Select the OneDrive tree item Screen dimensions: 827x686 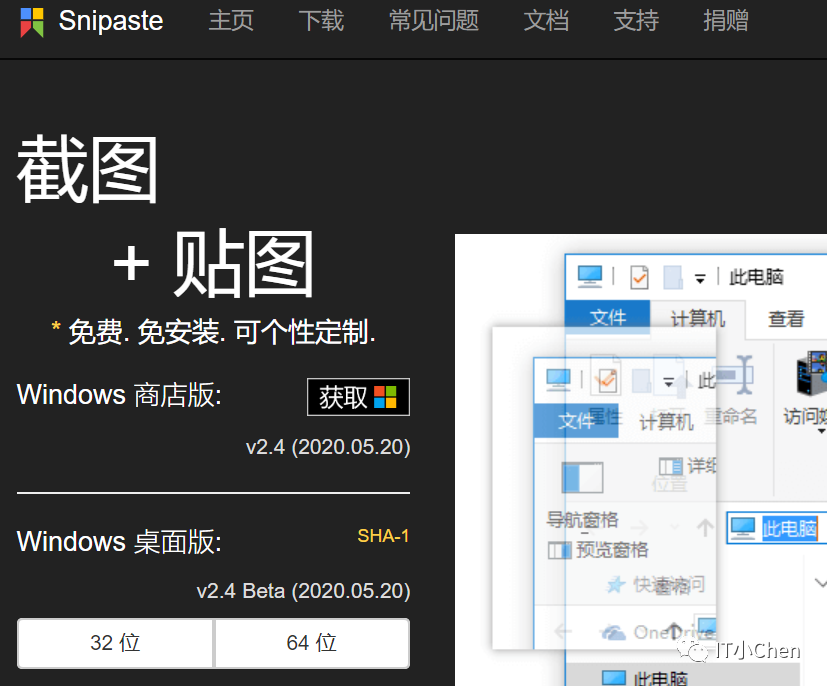pyautogui.click(x=659, y=632)
